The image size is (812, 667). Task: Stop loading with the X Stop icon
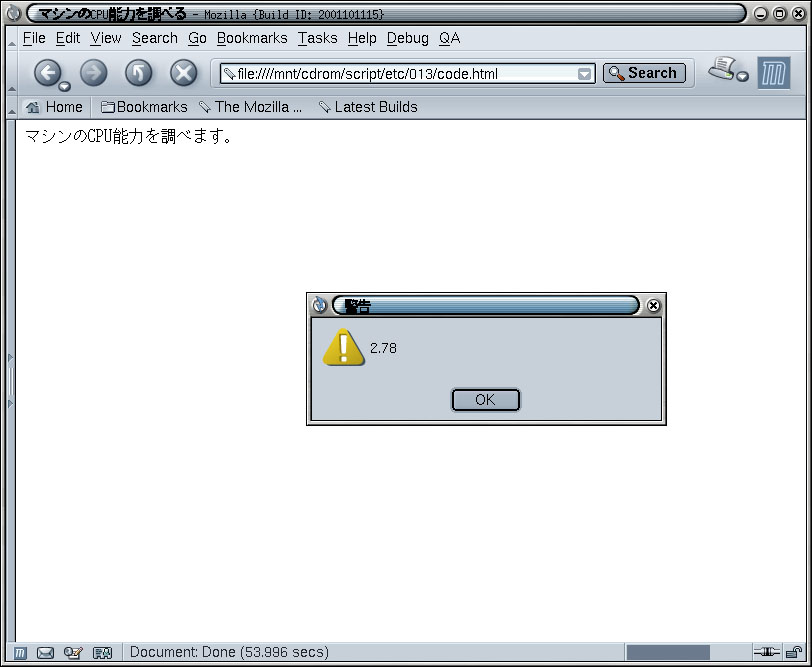(x=184, y=72)
